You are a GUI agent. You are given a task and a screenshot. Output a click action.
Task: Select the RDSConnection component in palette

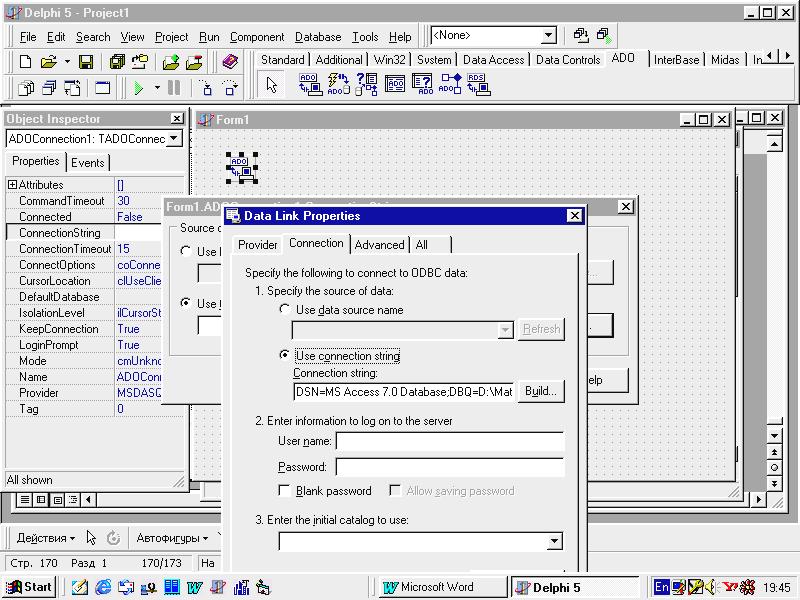click(479, 84)
